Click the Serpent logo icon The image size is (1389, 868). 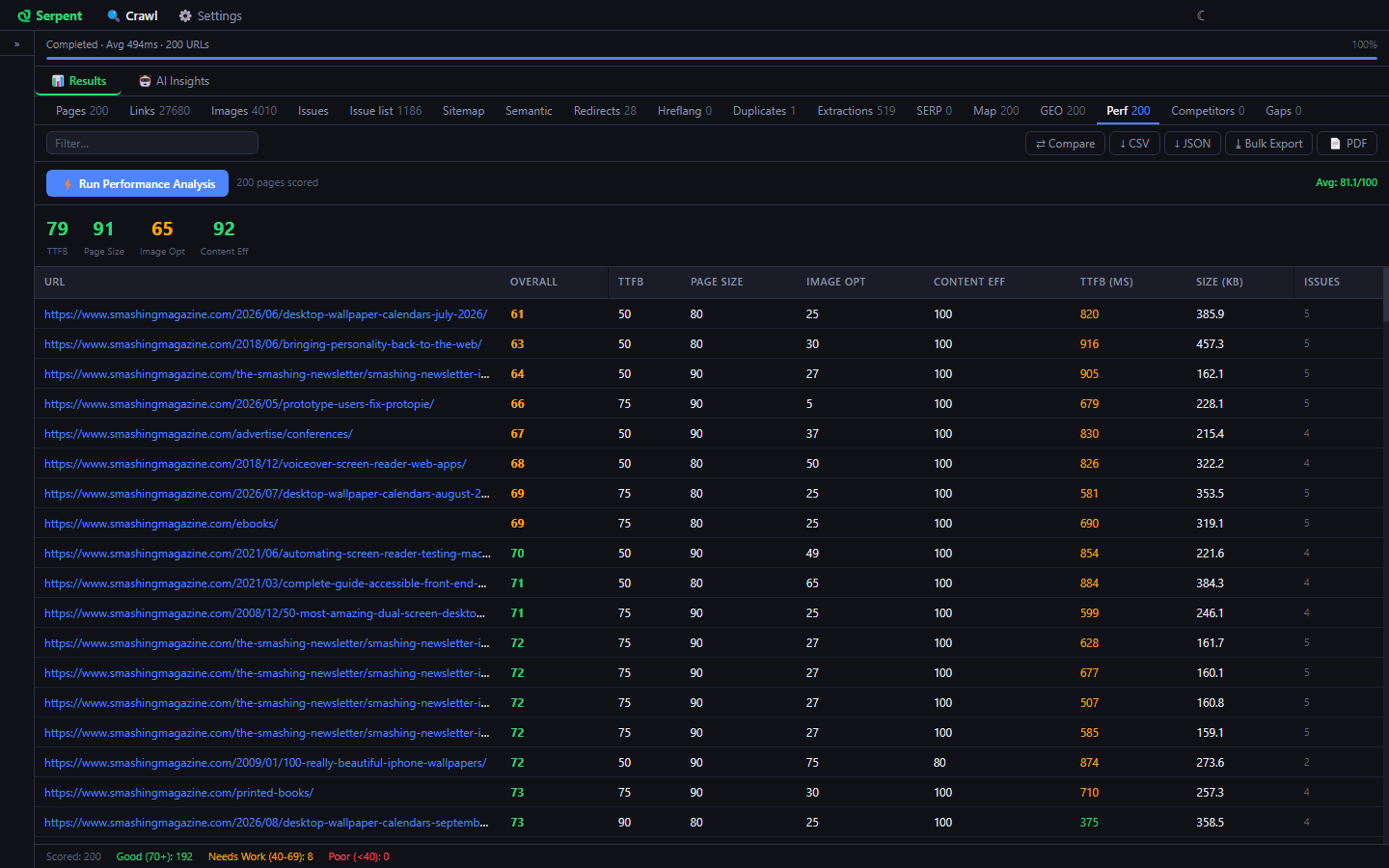tap(24, 16)
